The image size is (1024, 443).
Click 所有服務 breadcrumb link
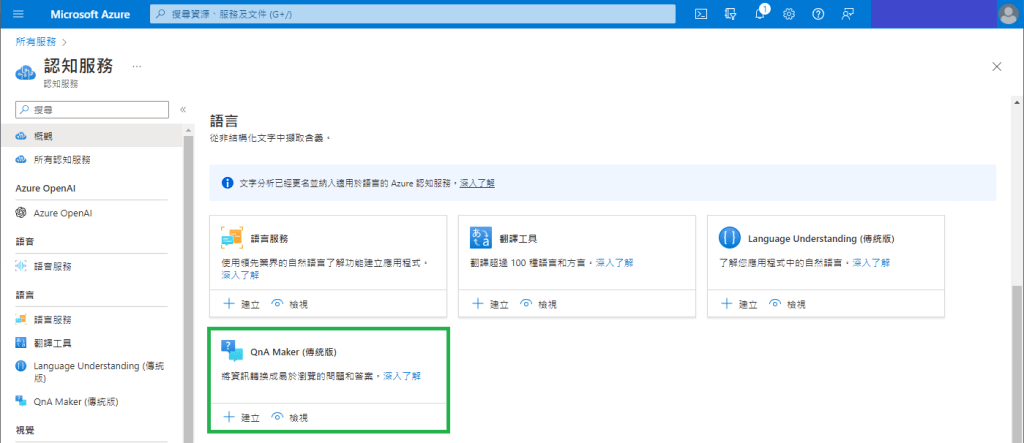tap(35, 42)
